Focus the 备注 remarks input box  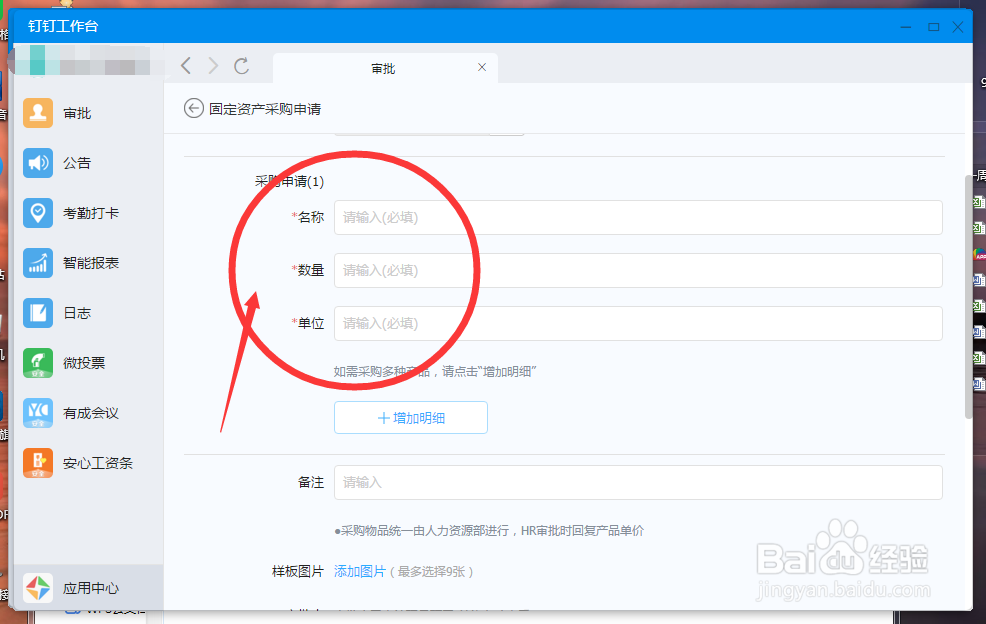(638, 482)
